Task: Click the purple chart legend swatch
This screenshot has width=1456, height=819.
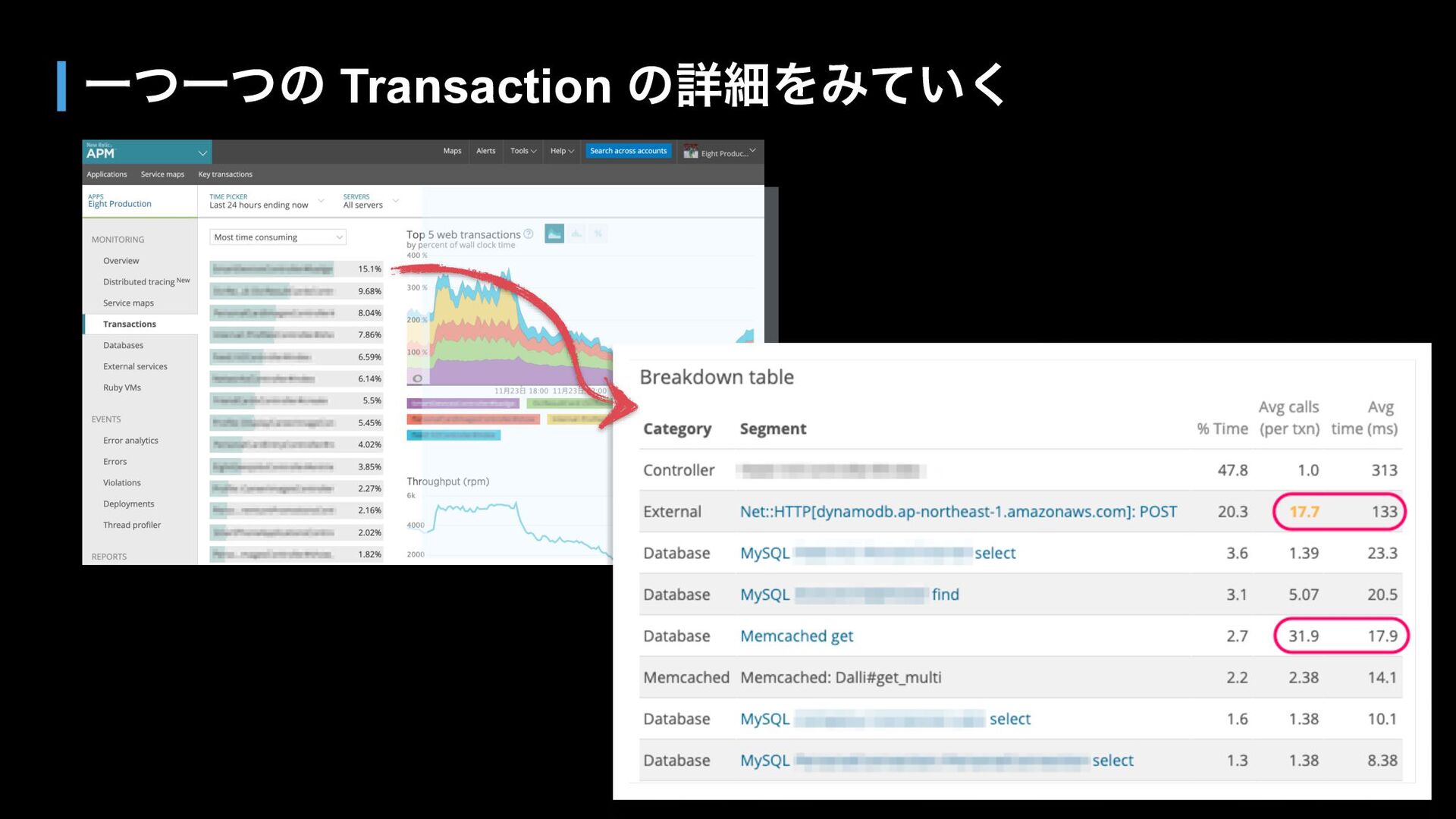Action: pos(463,403)
